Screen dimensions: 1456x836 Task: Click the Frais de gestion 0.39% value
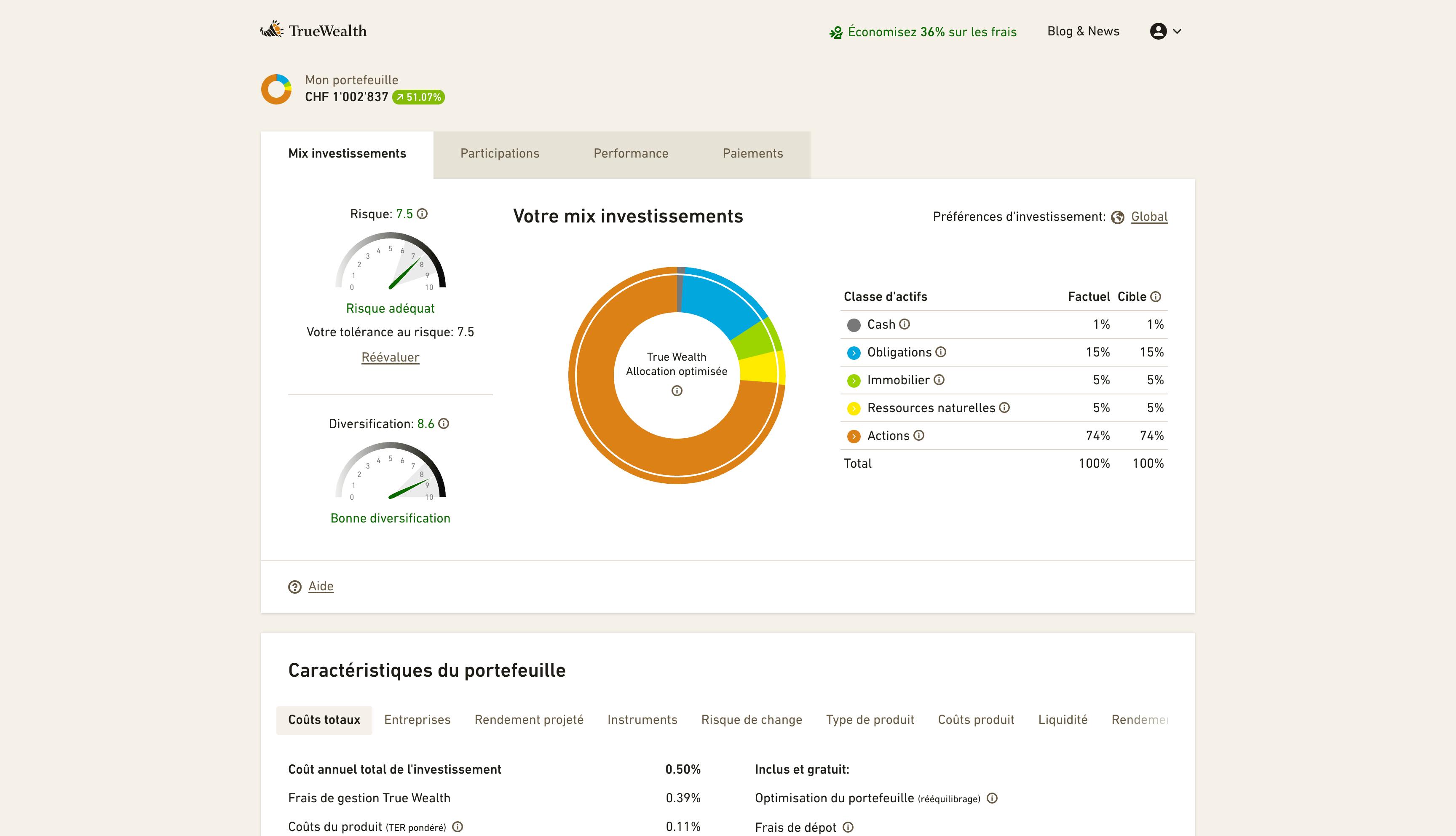point(683,798)
